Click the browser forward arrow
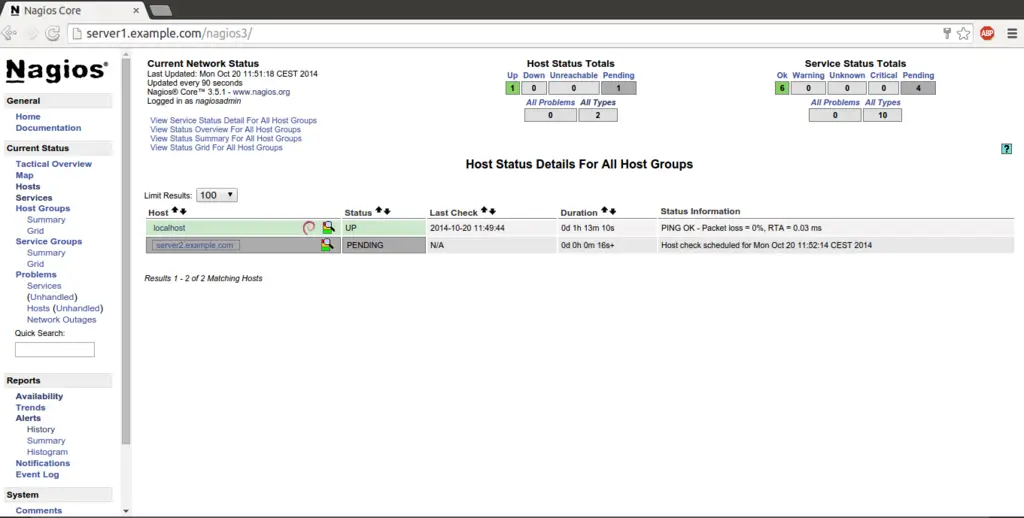Viewport: 1024px width, 518px height. [x=31, y=33]
